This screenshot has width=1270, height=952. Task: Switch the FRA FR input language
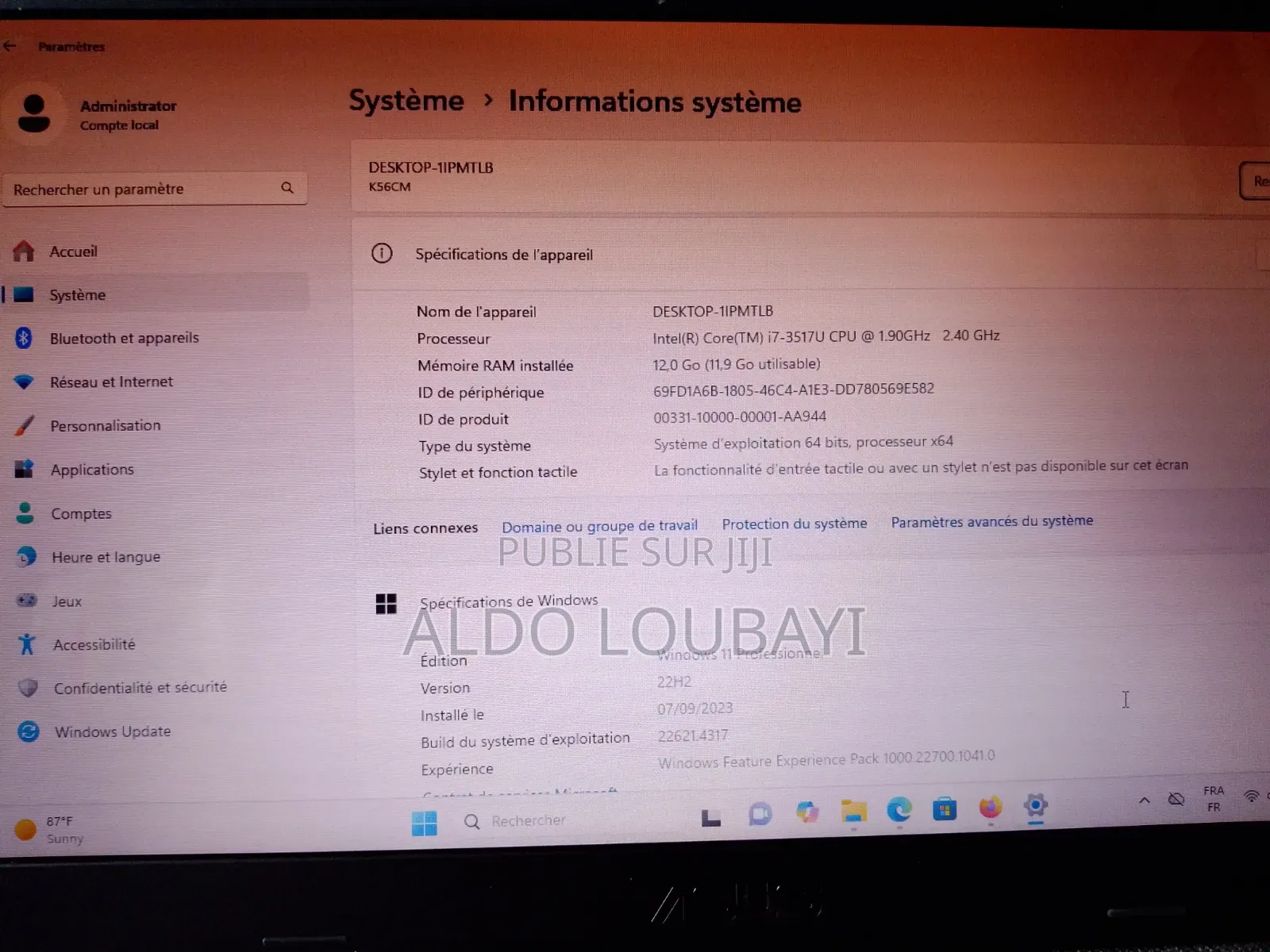[1214, 799]
